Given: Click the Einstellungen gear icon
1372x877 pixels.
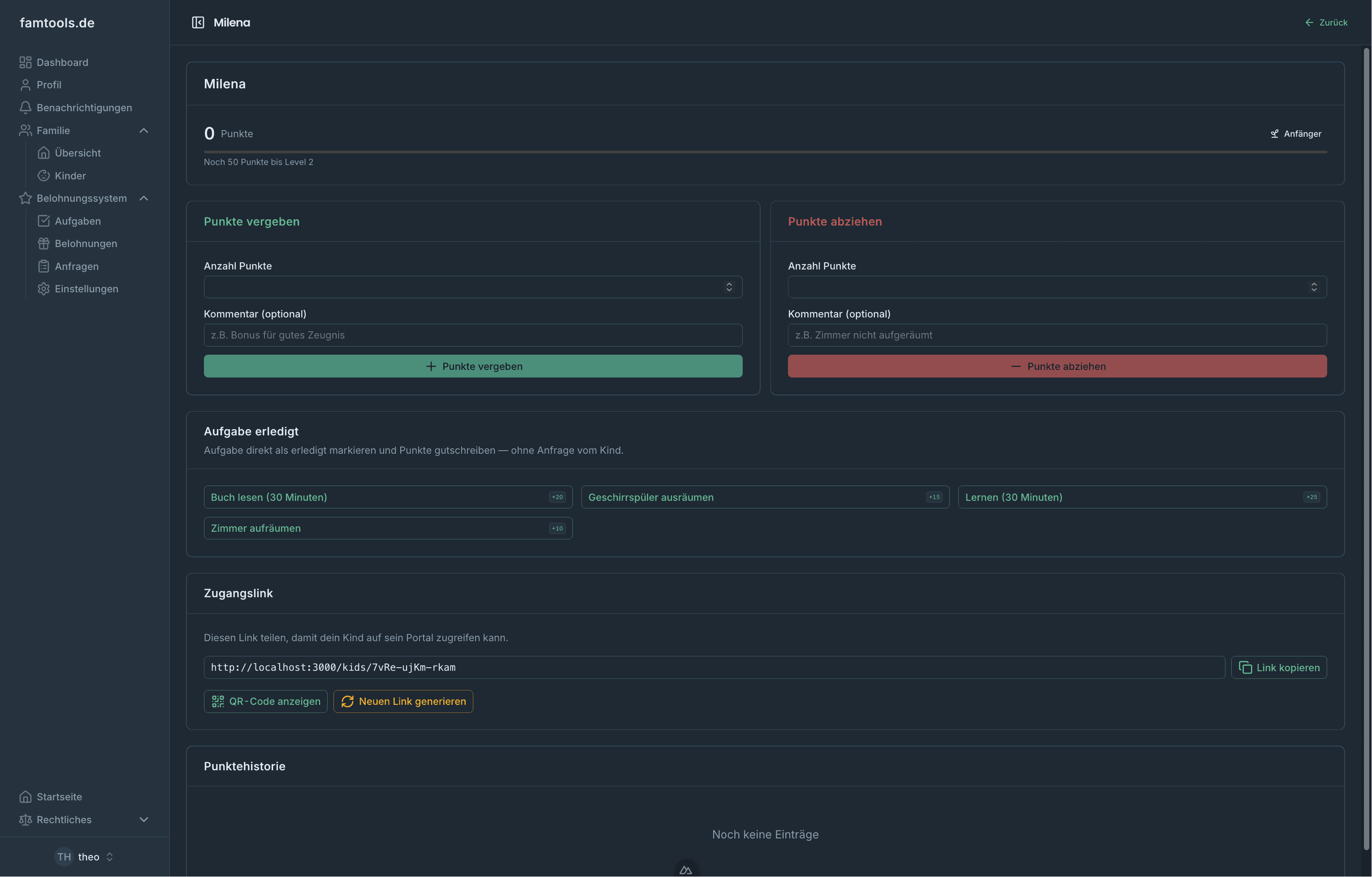Looking at the screenshot, I should (43, 289).
